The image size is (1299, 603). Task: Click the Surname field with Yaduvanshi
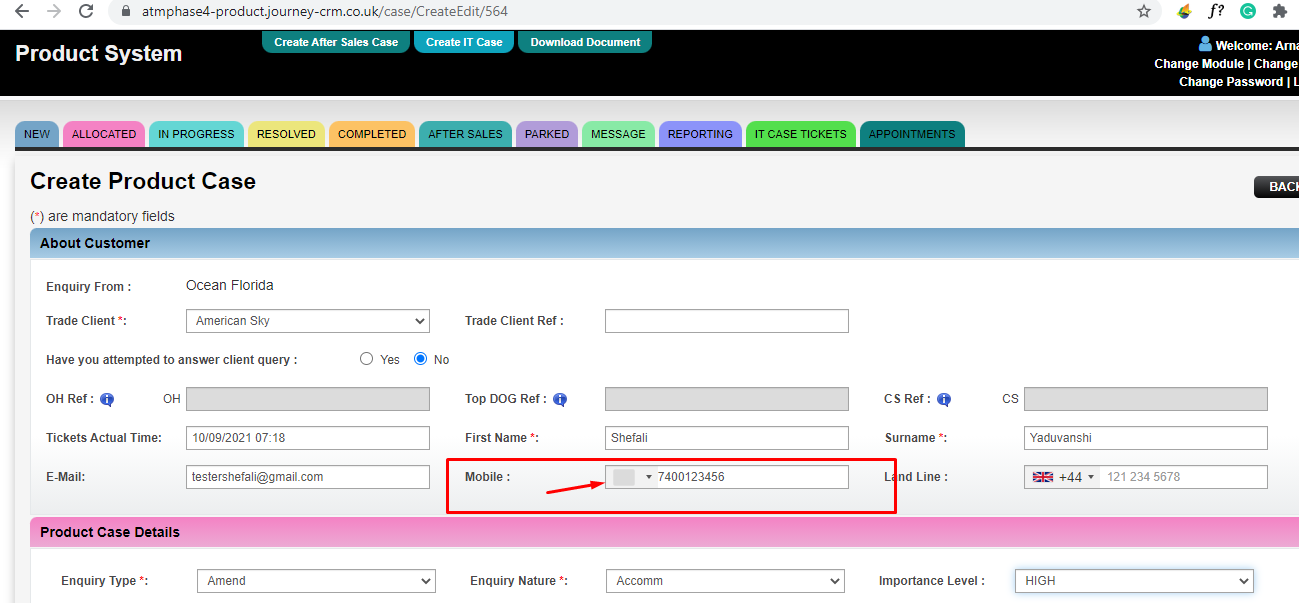tap(1146, 438)
